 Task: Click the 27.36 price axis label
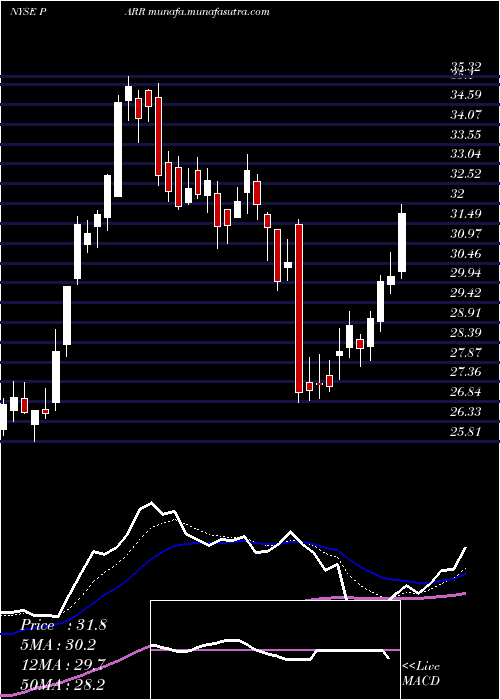click(466, 372)
